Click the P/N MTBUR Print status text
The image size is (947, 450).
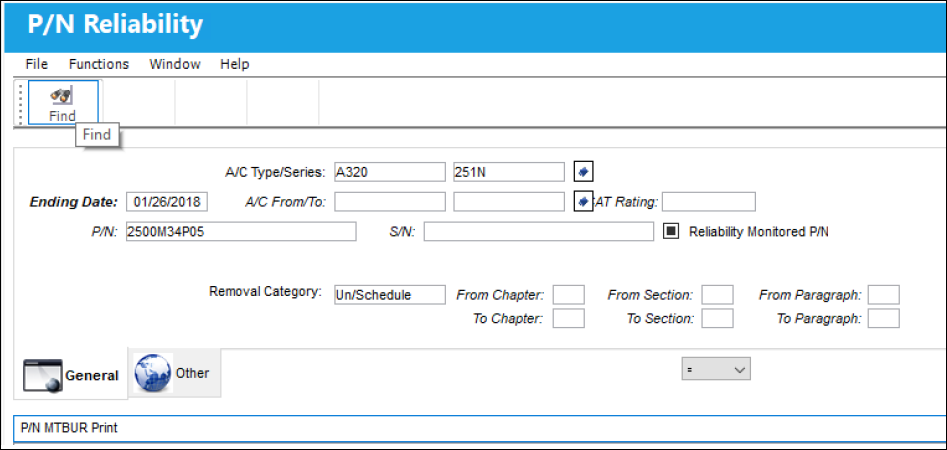click(69, 428)
